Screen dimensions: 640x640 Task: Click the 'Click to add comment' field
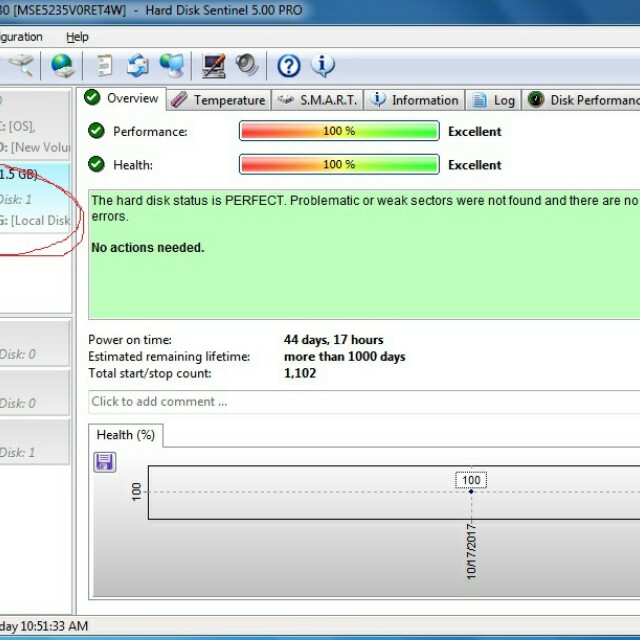[360, 402]
